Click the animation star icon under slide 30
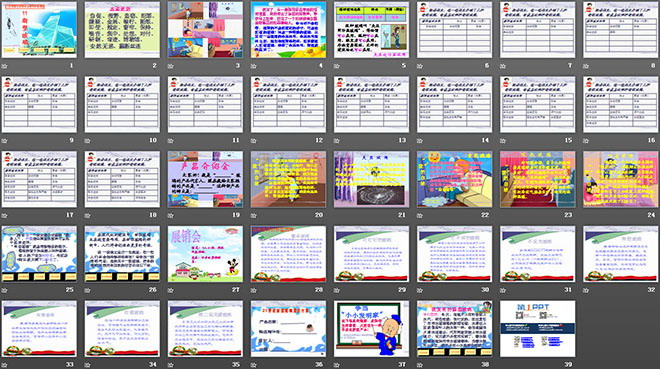This screenshot has height=369, width=660. (x=420, y=290)
